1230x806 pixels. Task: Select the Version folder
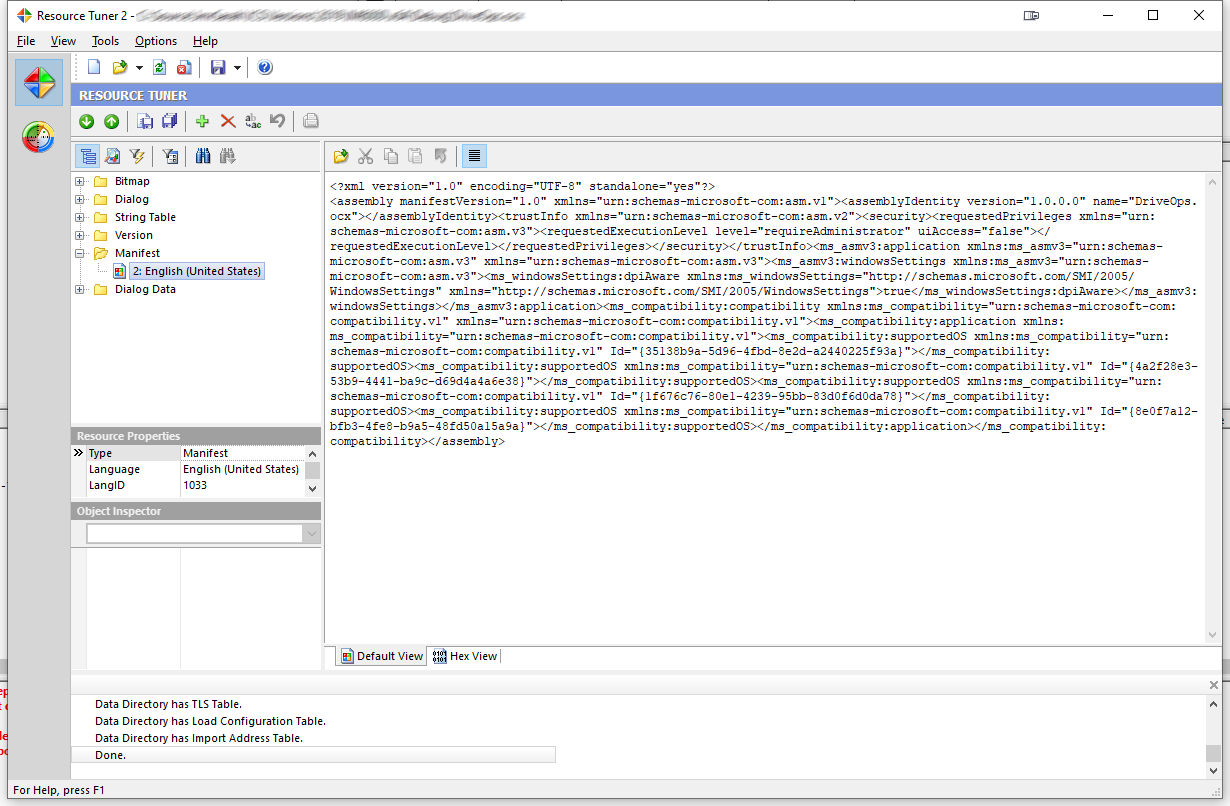(133, 235)
